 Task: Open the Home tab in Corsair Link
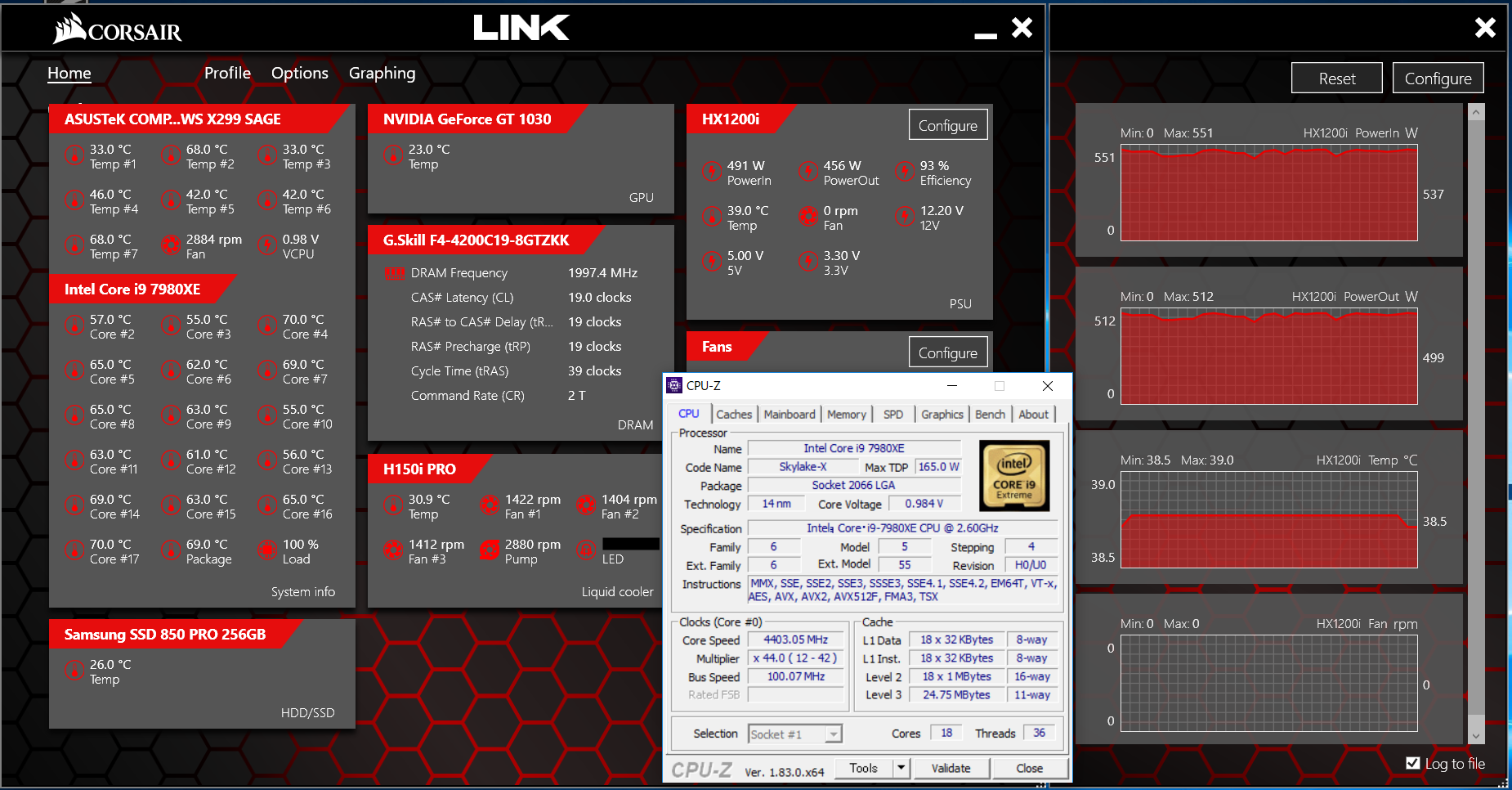(69, 73)
